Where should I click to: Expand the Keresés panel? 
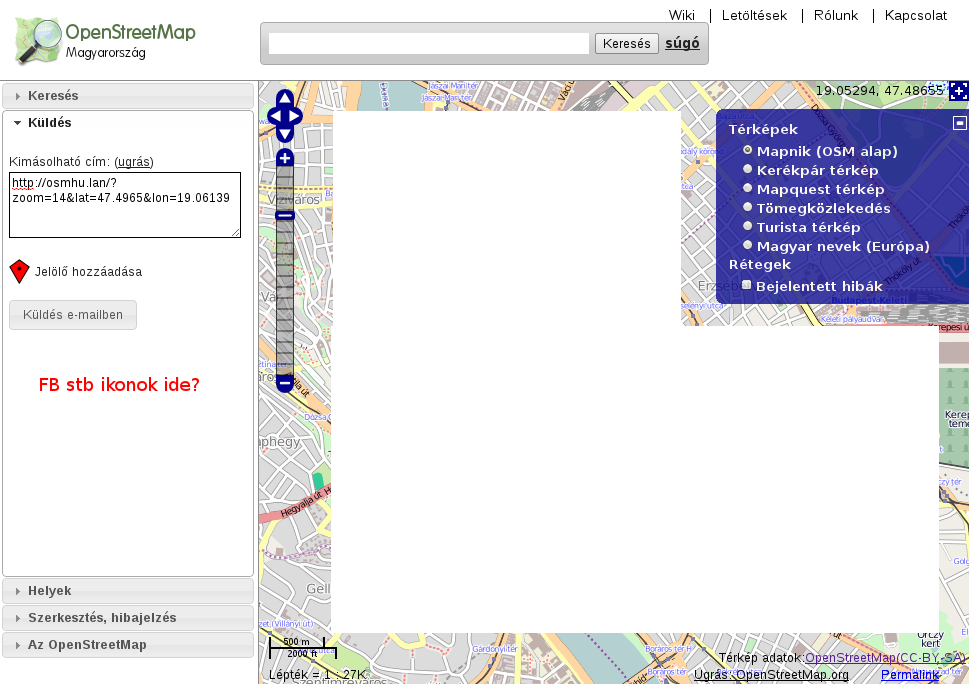(128, 96)
